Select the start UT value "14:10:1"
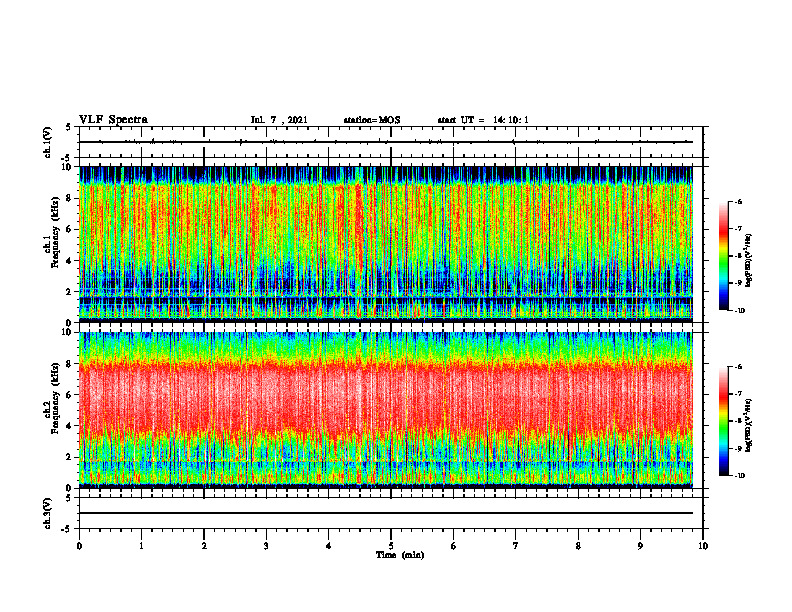 click(x=511, y=120)
